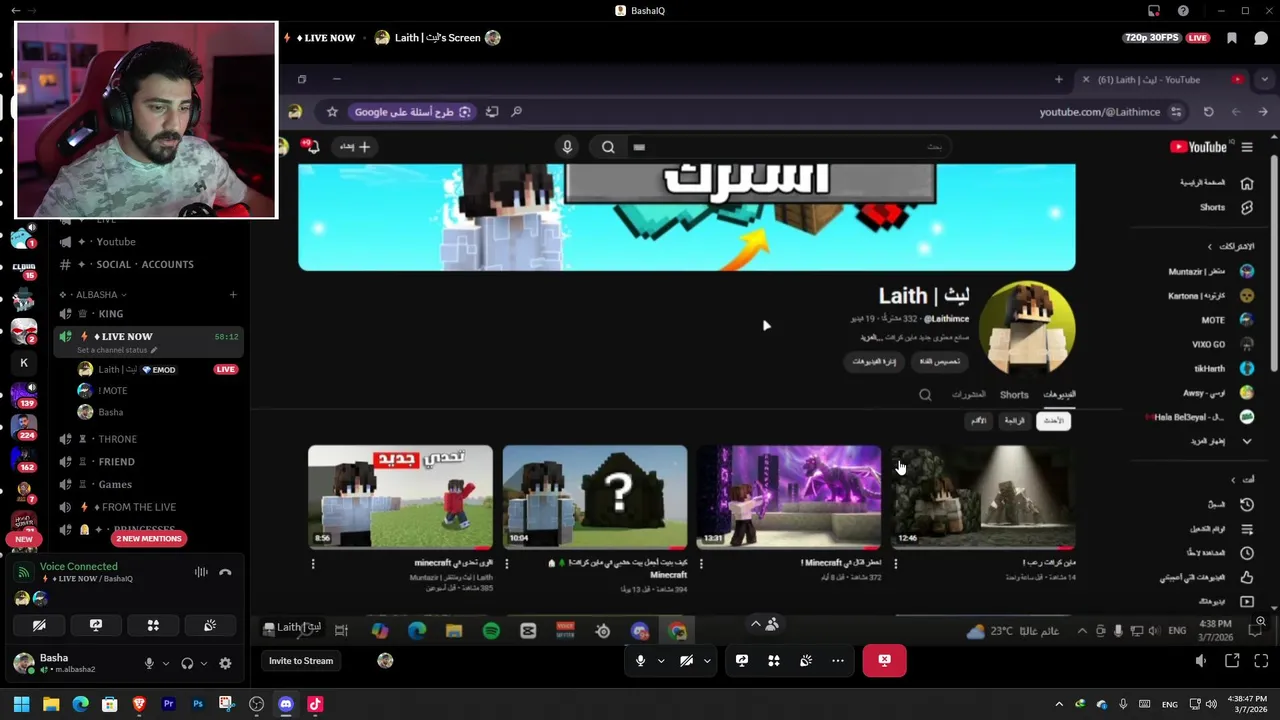Open output device dropdown beside headphones icon
Screen dimensions: 1280x720
tap(204, 663)
